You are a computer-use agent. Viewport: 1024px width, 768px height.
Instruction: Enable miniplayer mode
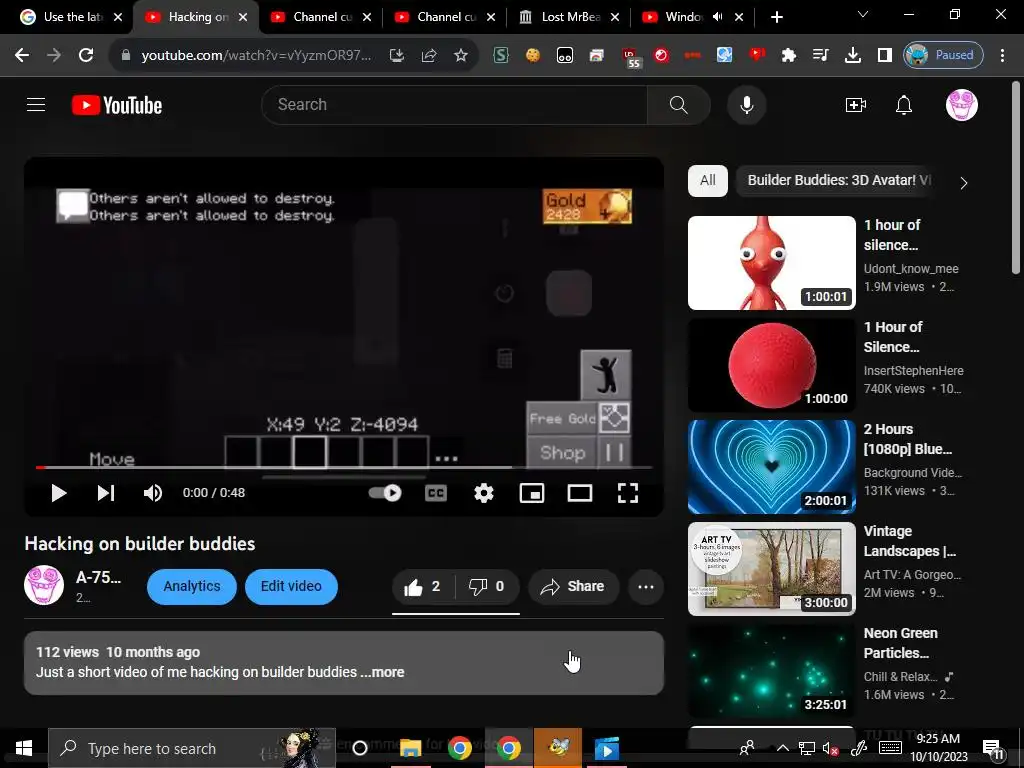[532, 493]
